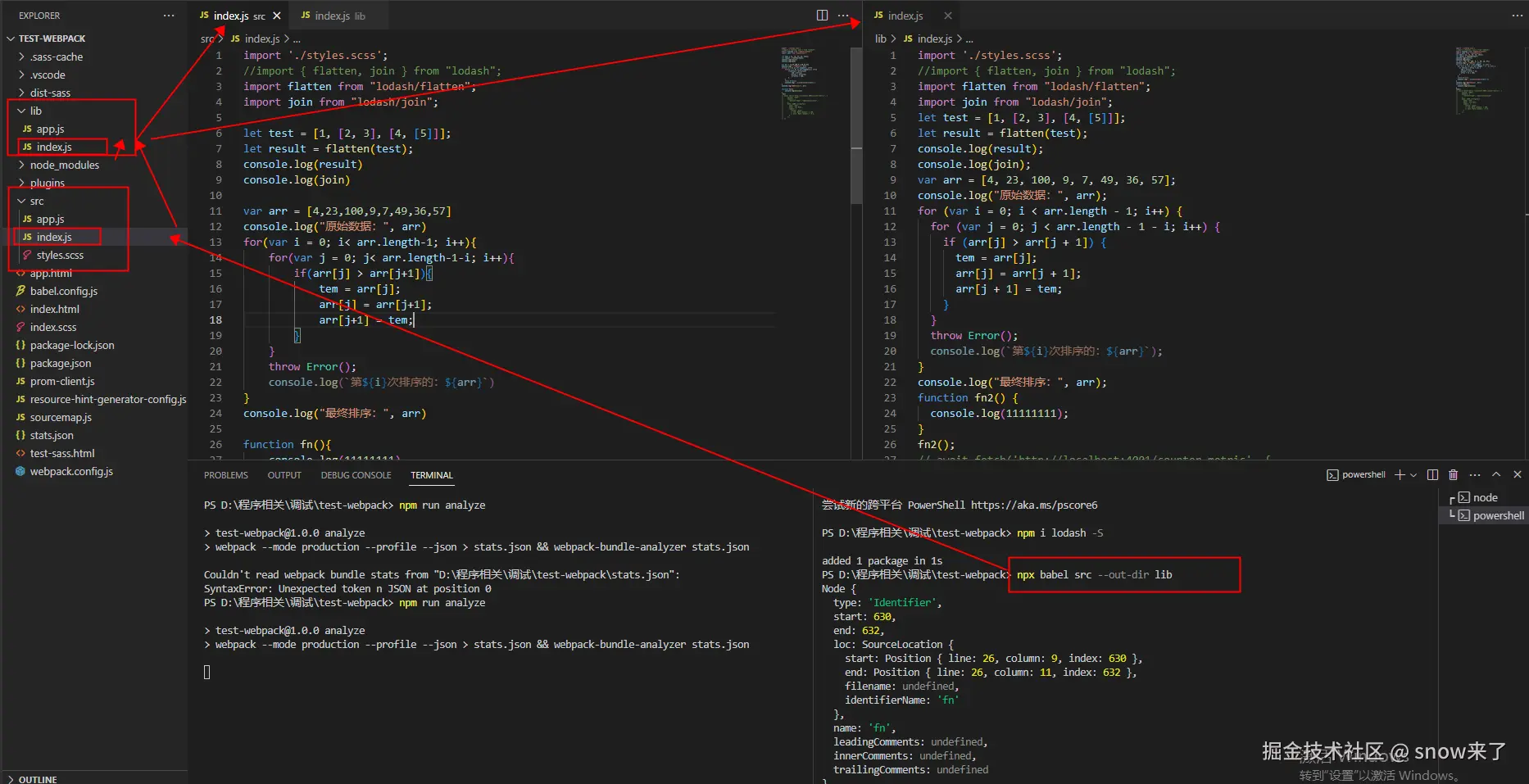1529x784 pixels.
Task: Select the powershell terminal instance in list
Action: coord(1484,515)
